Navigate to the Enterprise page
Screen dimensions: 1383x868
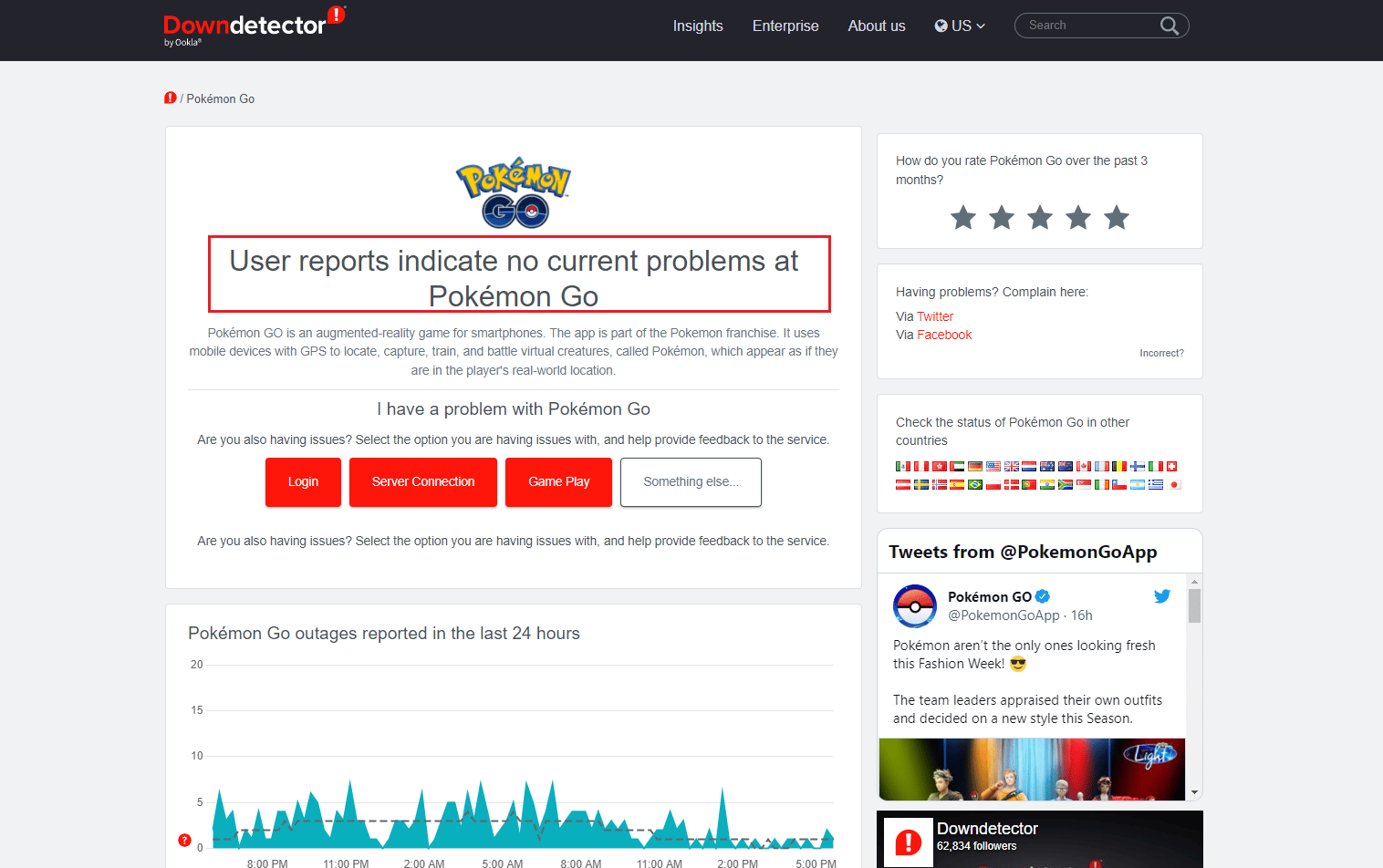[x=785, y=26]
